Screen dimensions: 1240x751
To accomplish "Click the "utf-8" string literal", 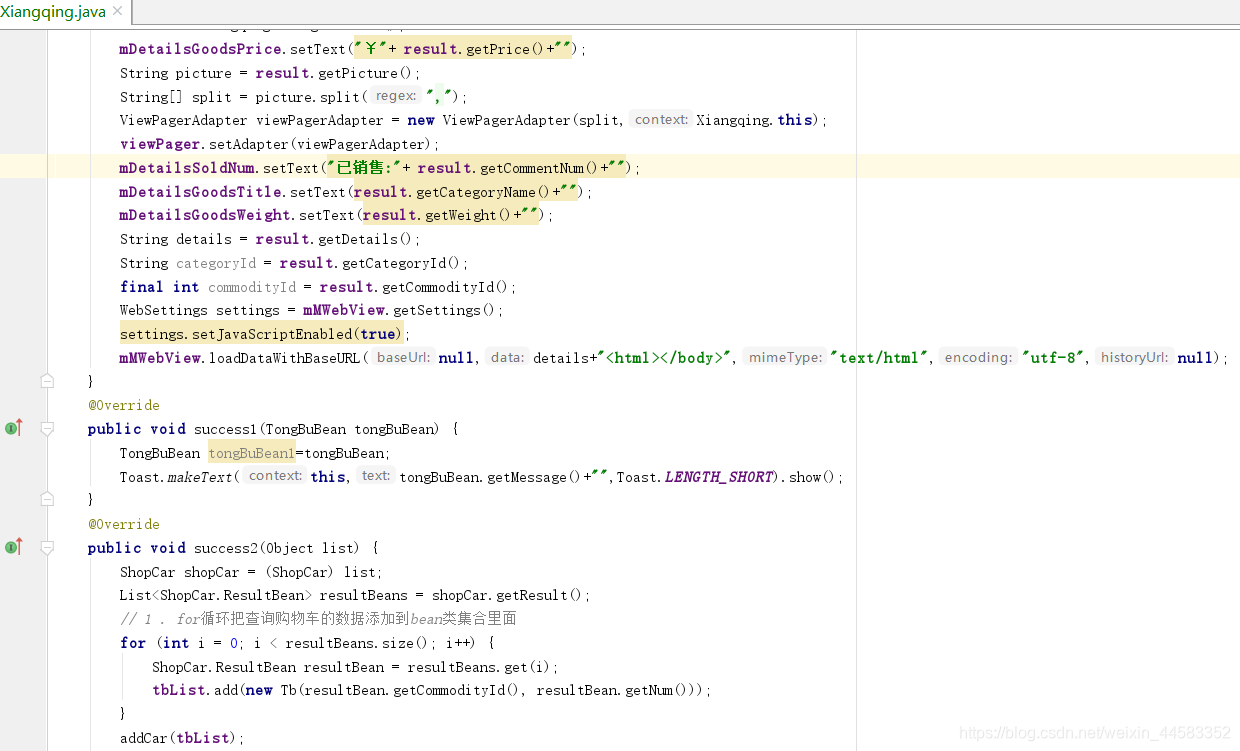I will tap(1053, 358).
